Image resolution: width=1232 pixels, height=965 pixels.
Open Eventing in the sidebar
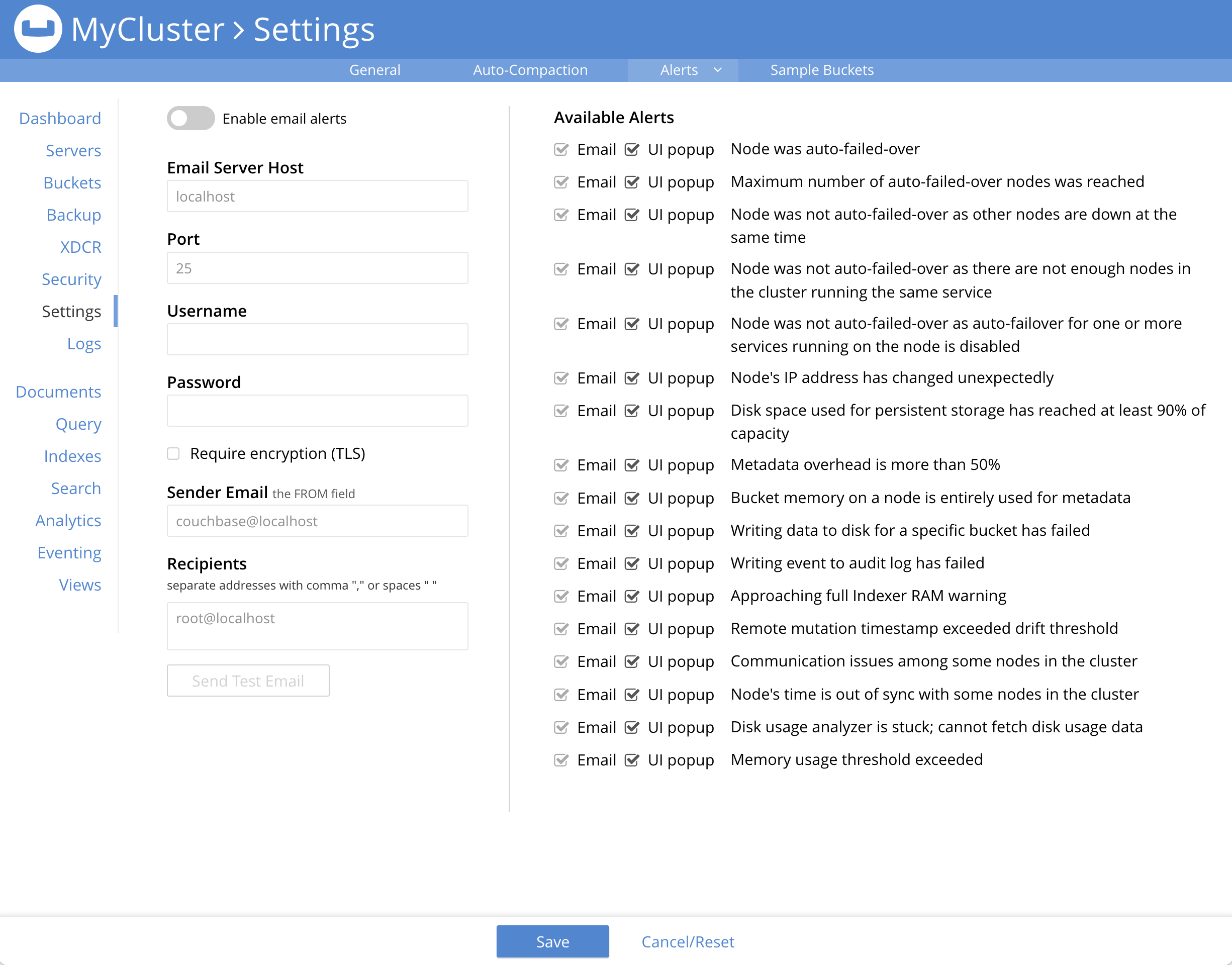coord(69,553)
